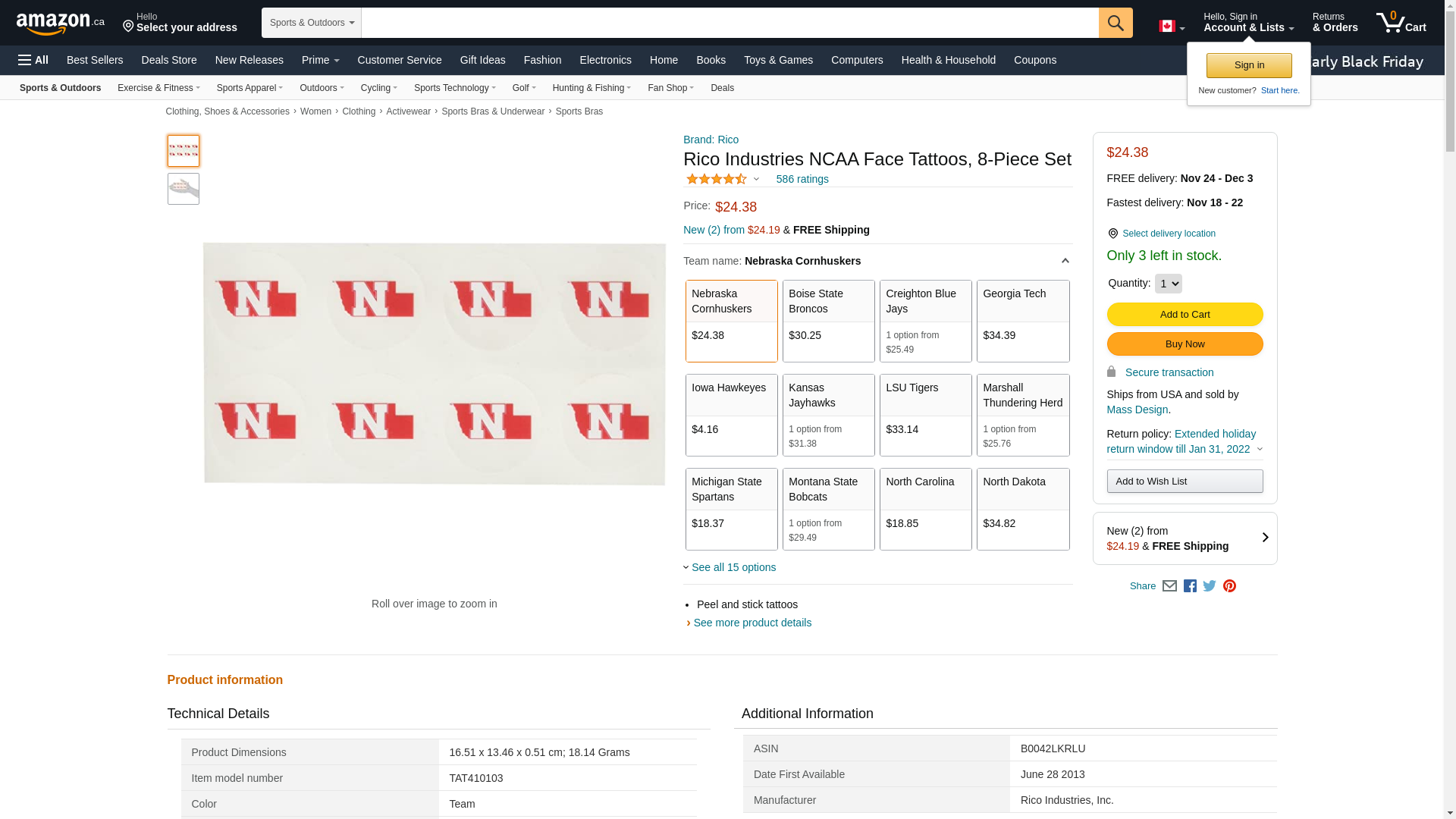Screen dimensions: 1456x819
Task: Open the Deals Store menu item
Action: click(169, 60)
